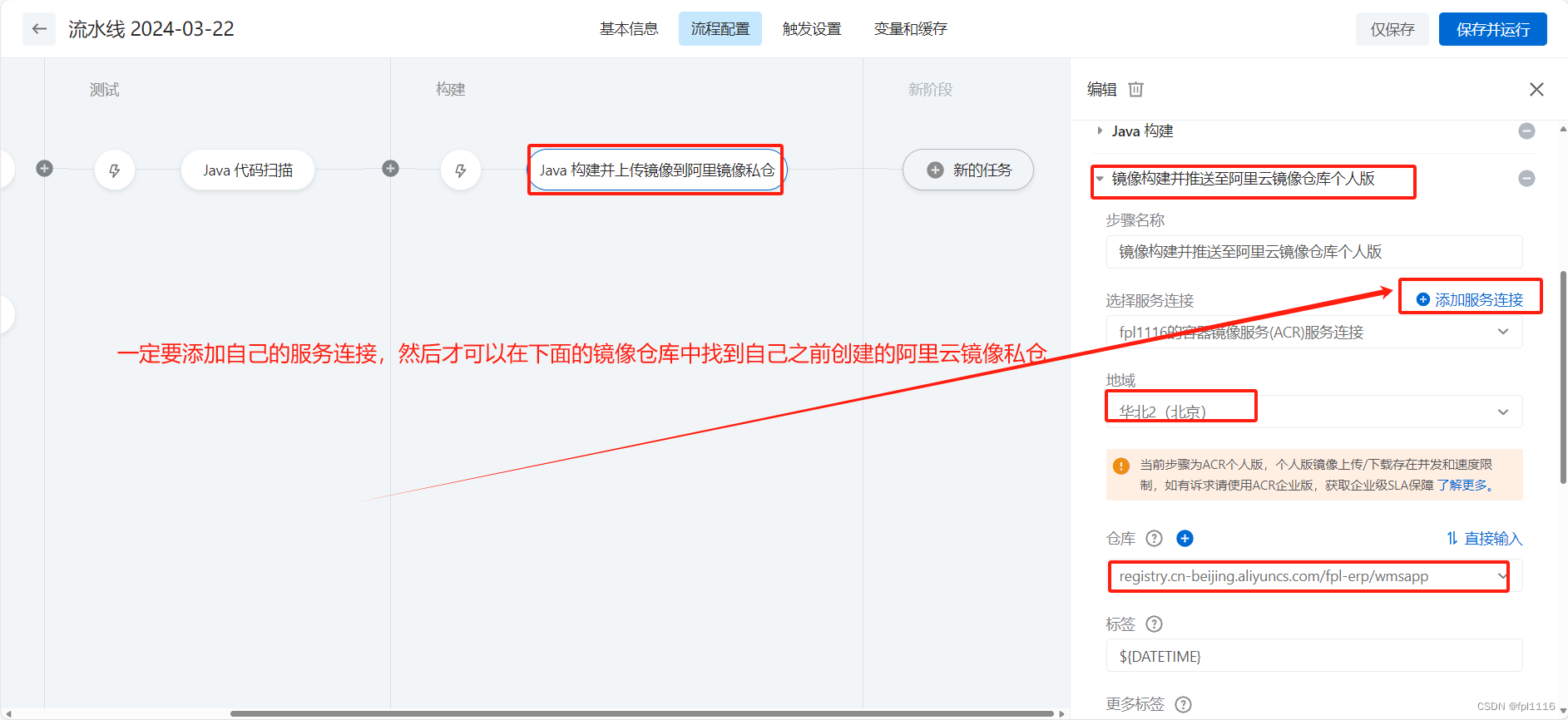Click the 保存并运行 button
The width and height of the screenshot is (1568, 720).
1493,29
